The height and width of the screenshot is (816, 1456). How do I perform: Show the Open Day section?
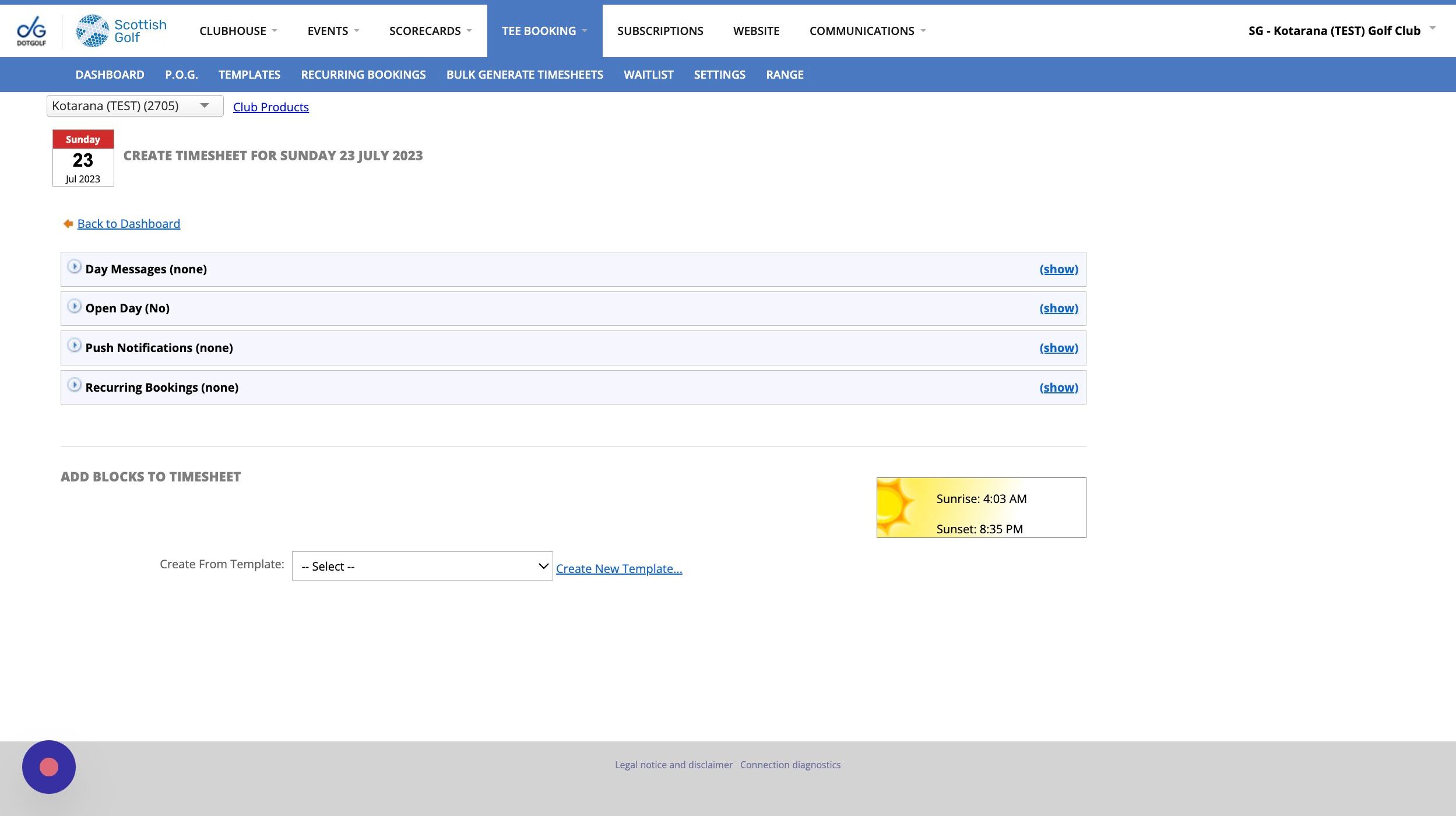coord(1058,308)
